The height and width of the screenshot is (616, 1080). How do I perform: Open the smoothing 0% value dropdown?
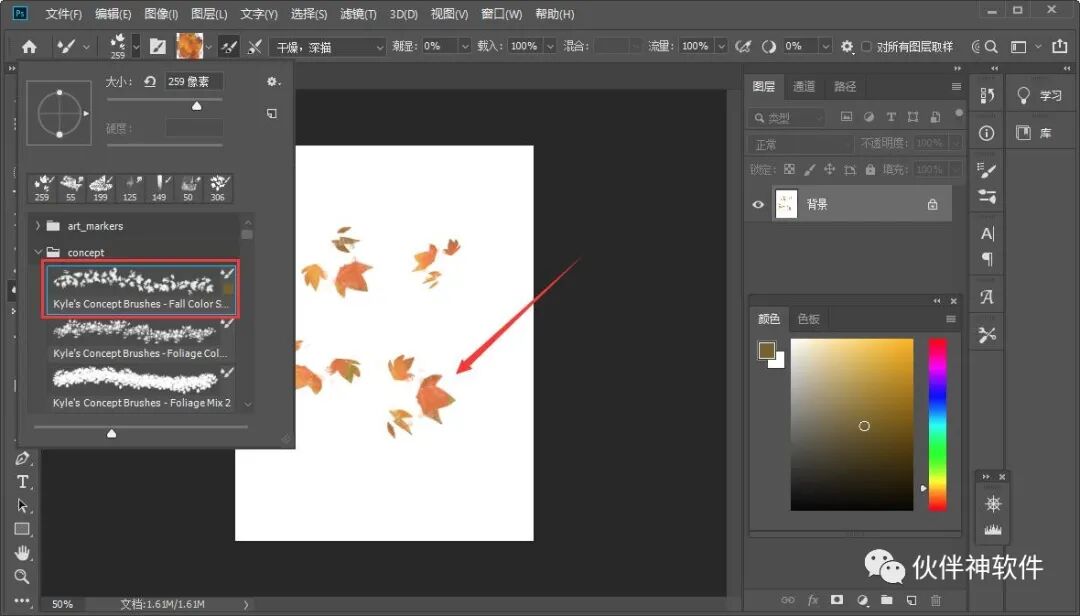point(825,46)
